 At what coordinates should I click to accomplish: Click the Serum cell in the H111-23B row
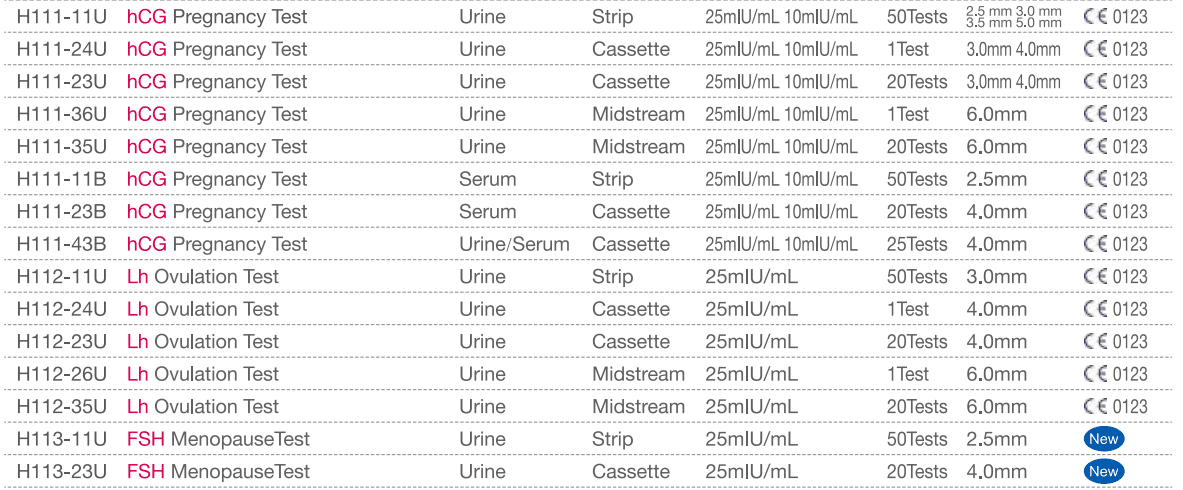488,212
